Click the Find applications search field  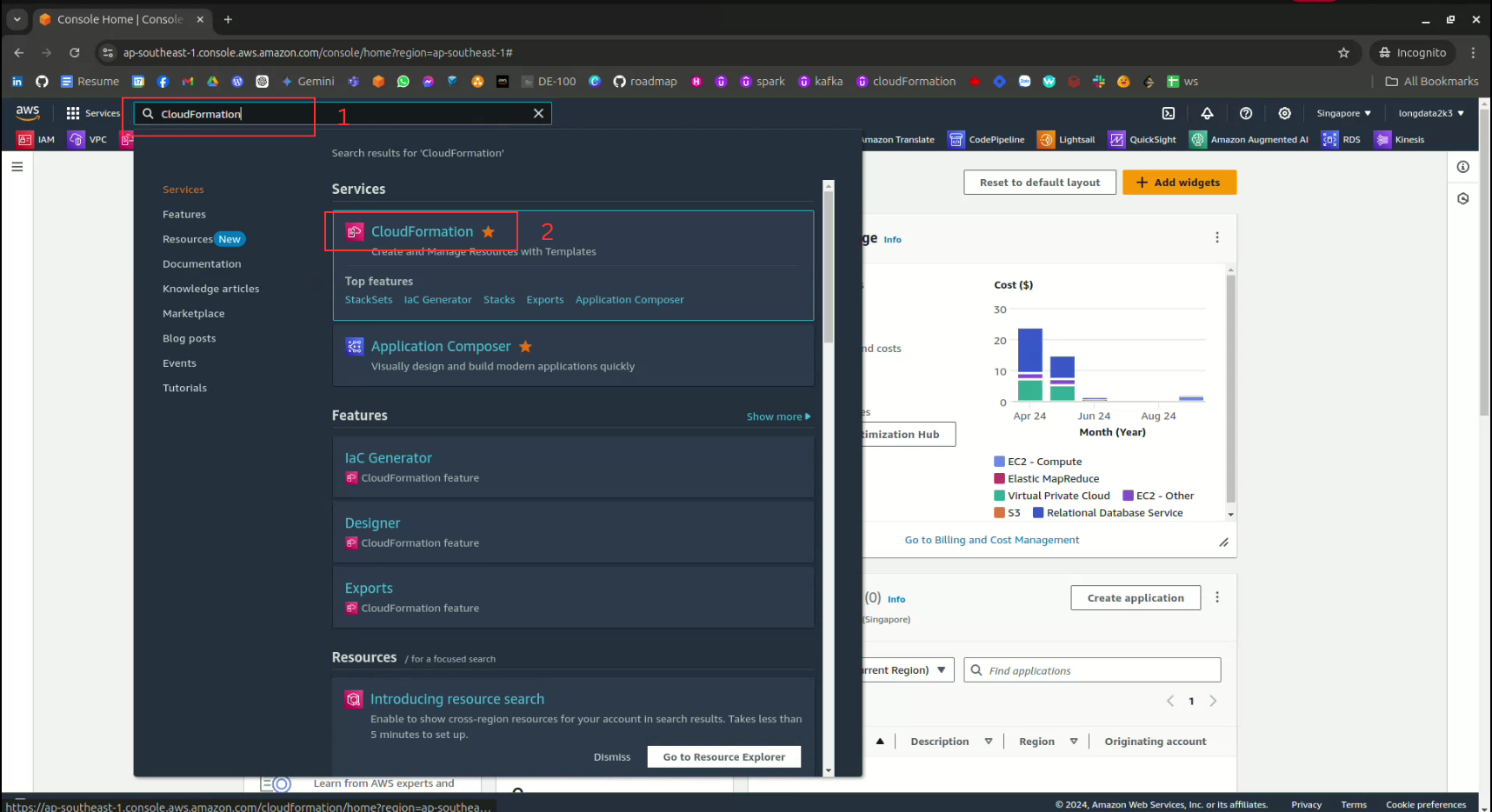pos(1092,670)
